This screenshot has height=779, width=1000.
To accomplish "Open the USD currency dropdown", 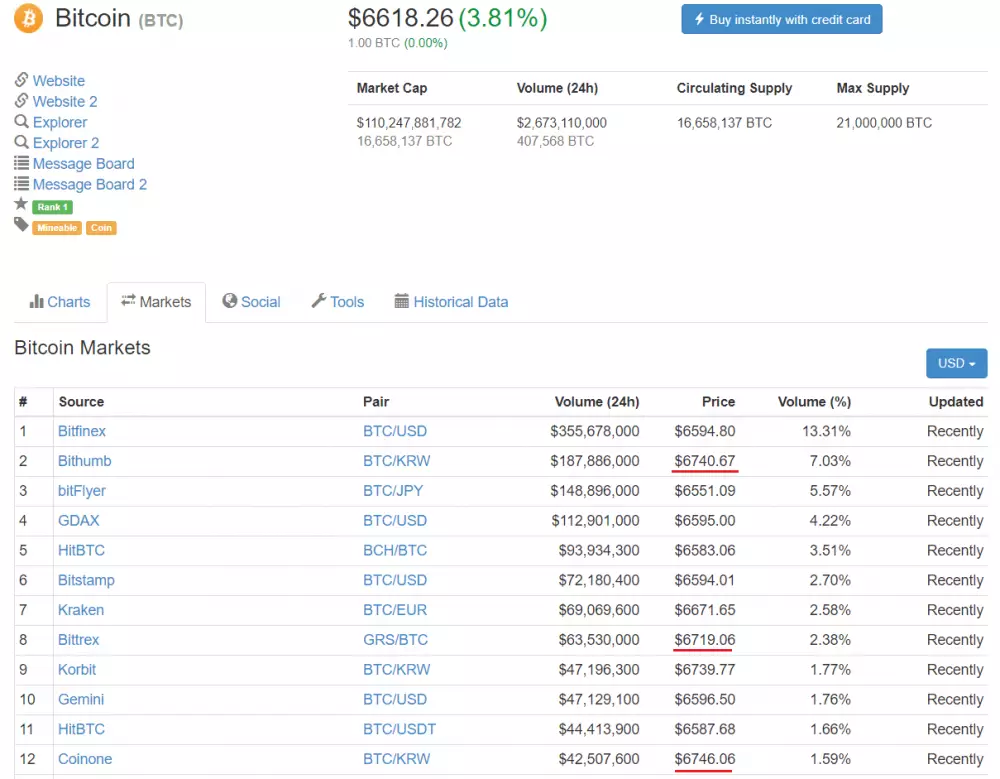I will coord(955,363).
